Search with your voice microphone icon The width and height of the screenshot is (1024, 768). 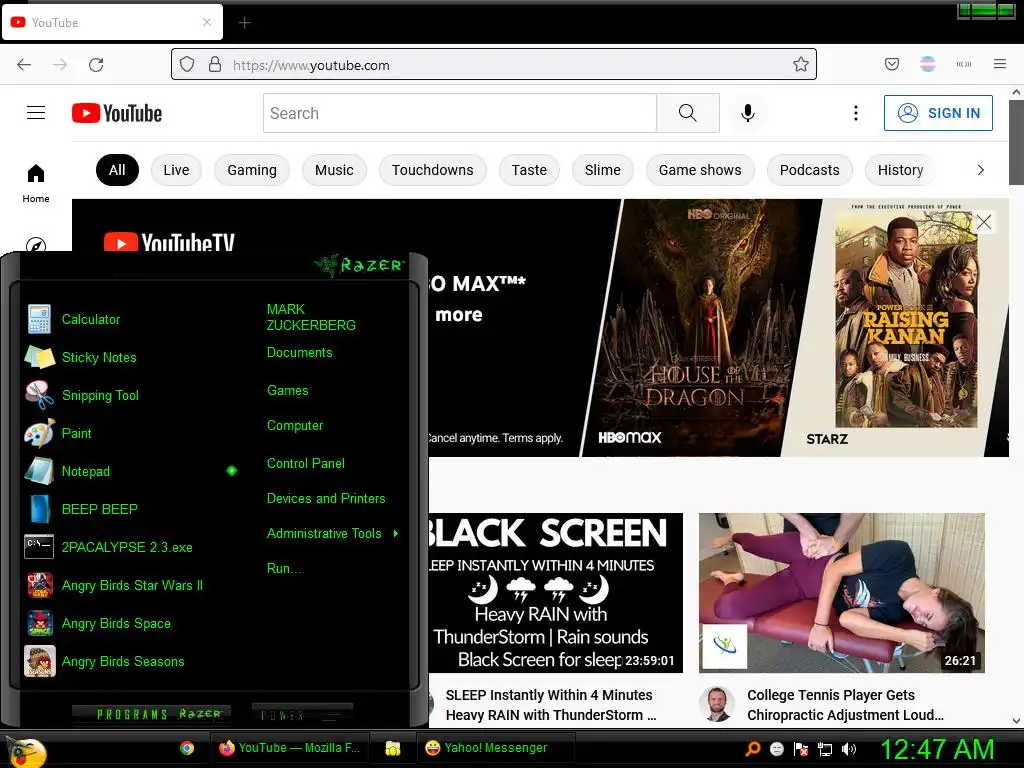(x=748, y=113)
